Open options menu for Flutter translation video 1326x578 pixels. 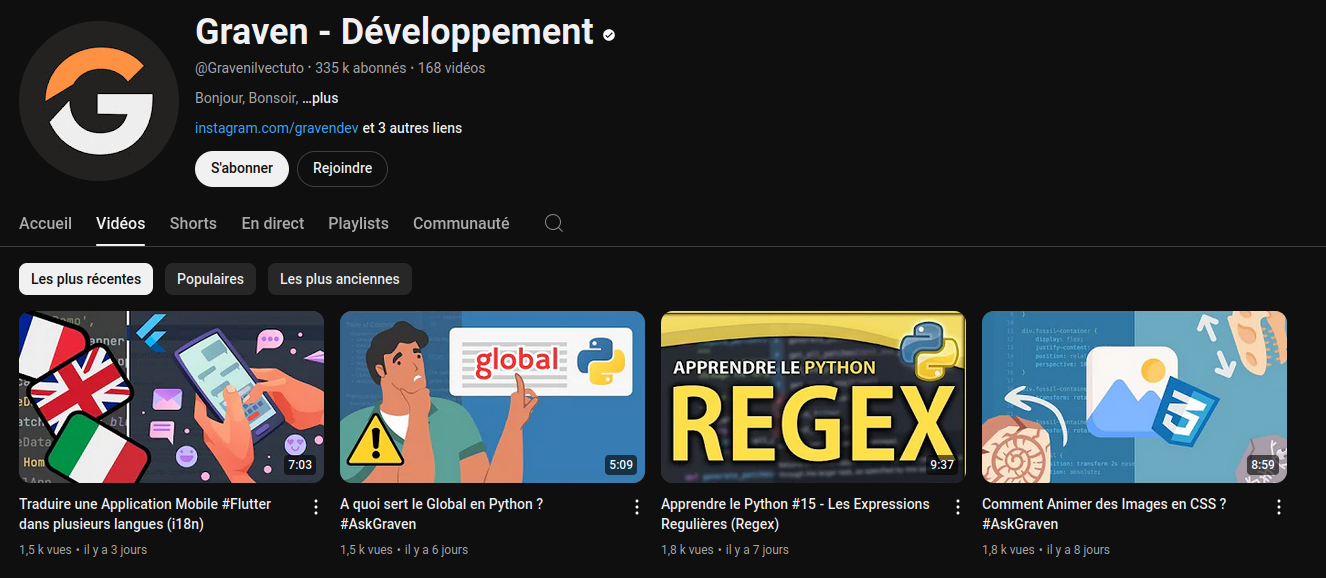316,507
